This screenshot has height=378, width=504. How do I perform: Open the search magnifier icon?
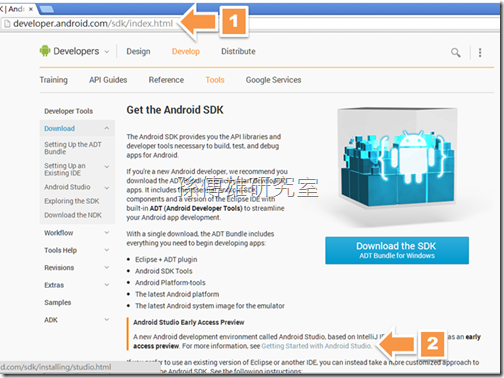456,52
